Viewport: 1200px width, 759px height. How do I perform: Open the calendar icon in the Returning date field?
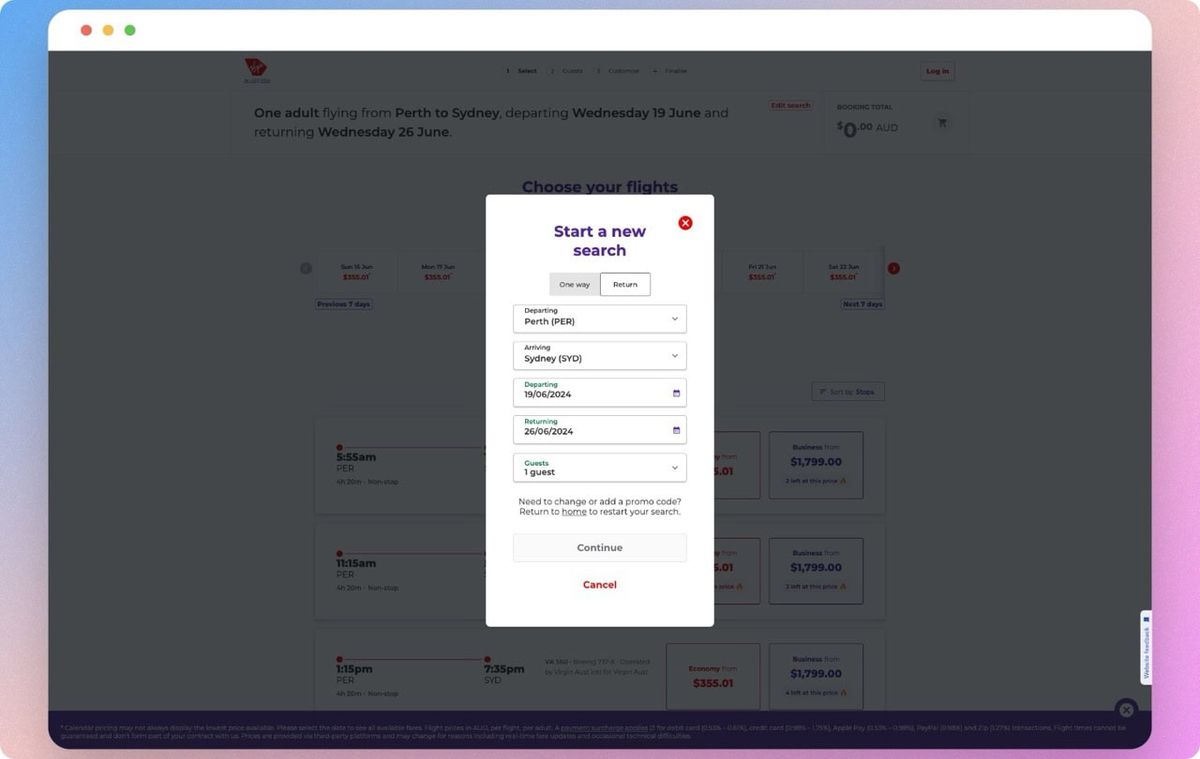675,429
